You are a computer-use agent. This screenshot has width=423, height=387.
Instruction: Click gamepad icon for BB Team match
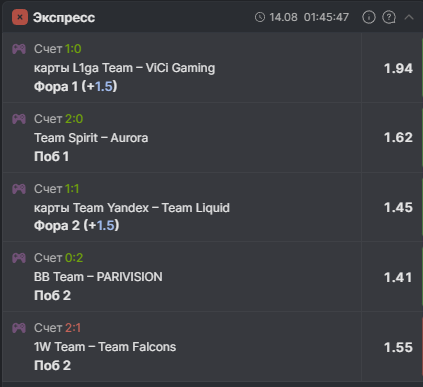[x=19, y=258]
